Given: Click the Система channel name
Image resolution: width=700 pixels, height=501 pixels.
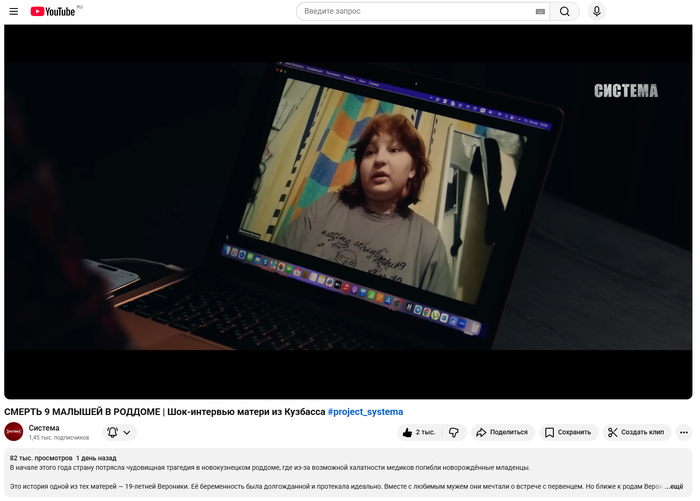Looking at the screenshot, I should 44,427.
